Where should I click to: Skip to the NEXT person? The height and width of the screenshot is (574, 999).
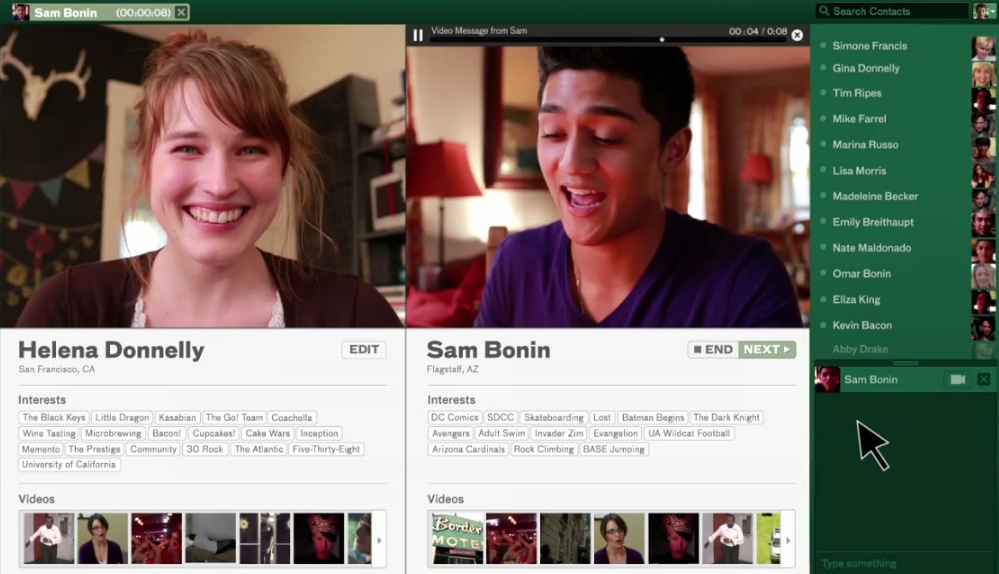point(767,350)
